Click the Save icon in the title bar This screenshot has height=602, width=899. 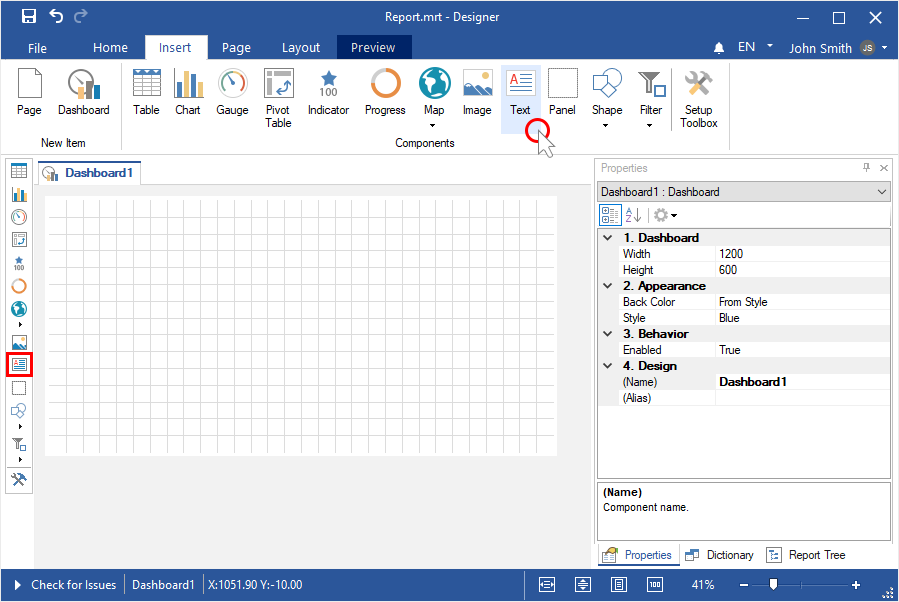coord(29,17)
